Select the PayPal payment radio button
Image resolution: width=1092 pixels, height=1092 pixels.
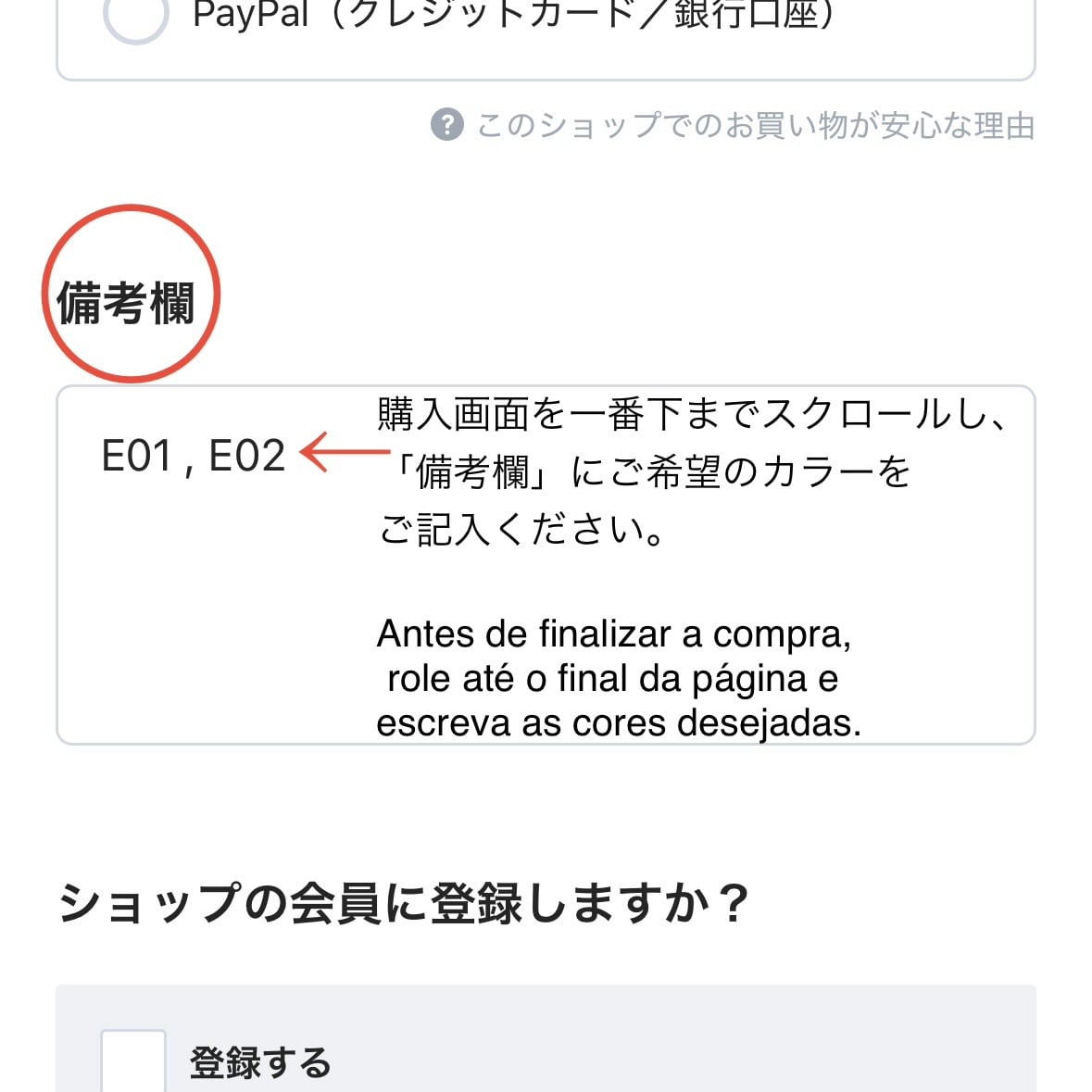(135, 15)
